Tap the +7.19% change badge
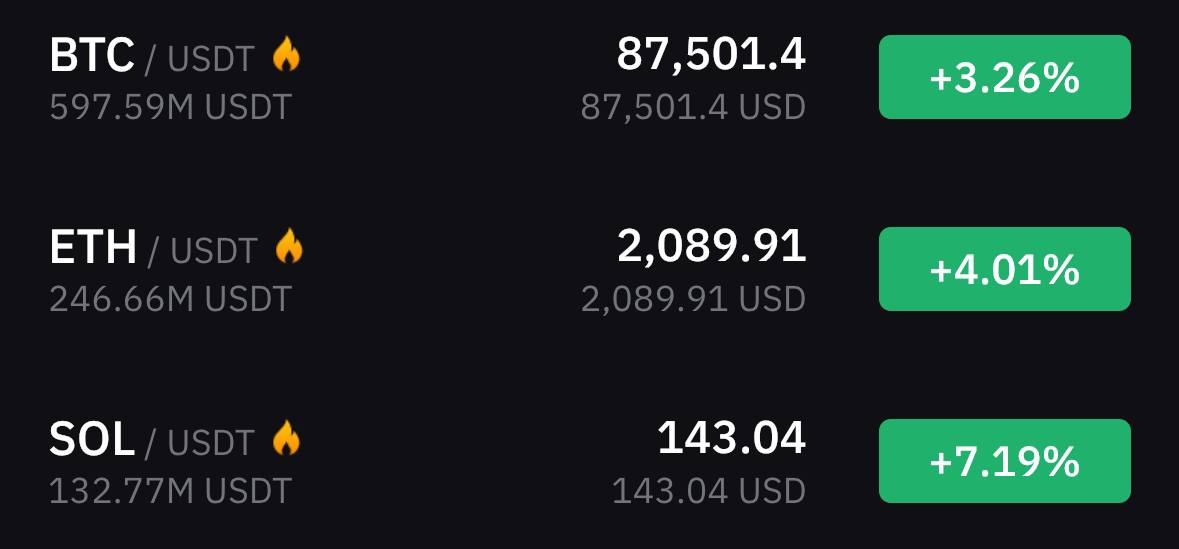 pos(1005,461)
